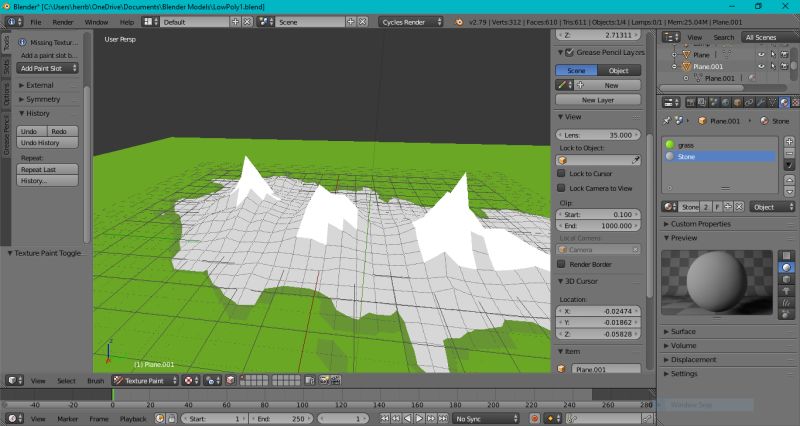Open the Modifiers wrench tab
Image resolution: width=800 pixels, height=426 pixels.
point(761,103)
